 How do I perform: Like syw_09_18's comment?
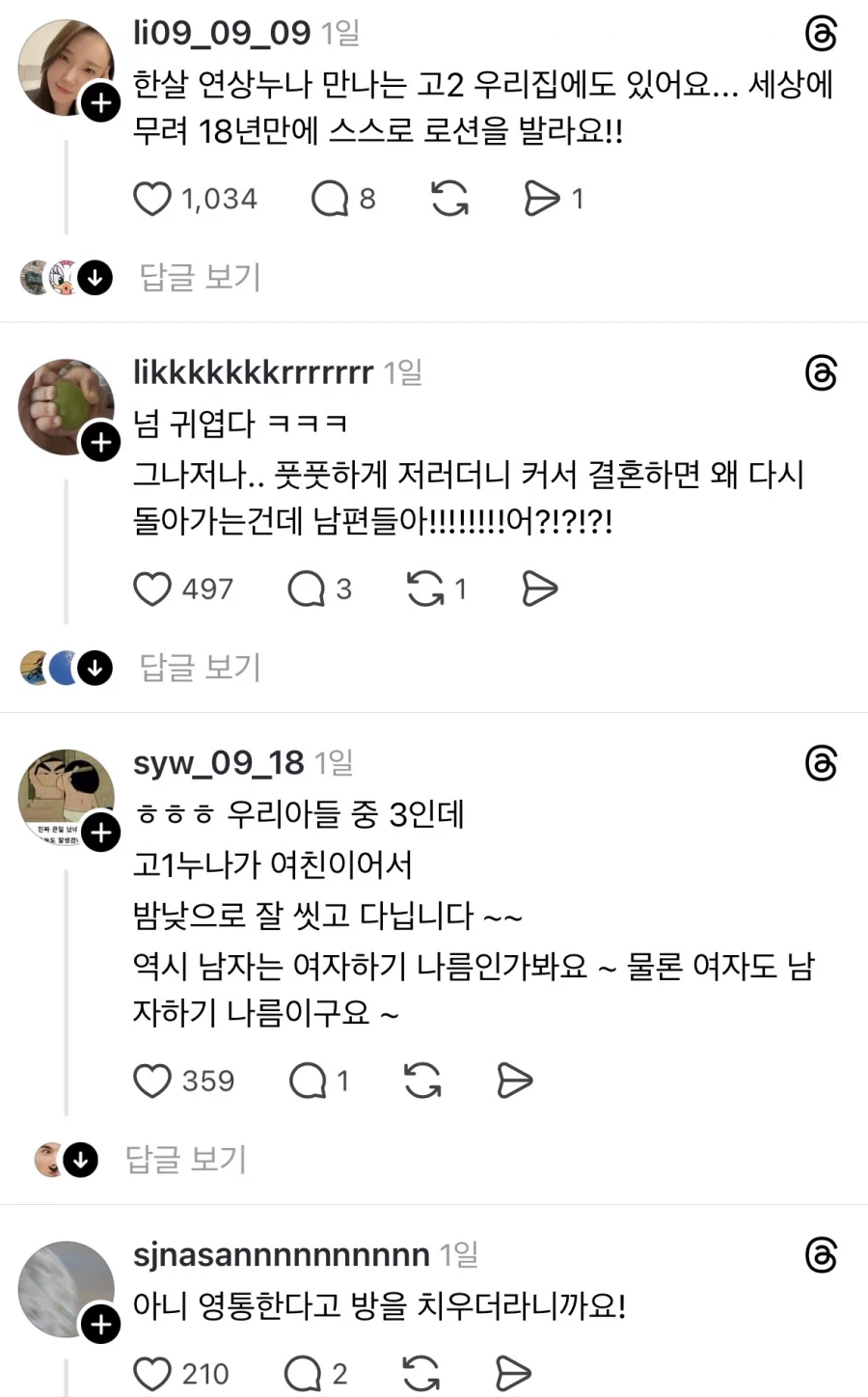point(153,1081)
